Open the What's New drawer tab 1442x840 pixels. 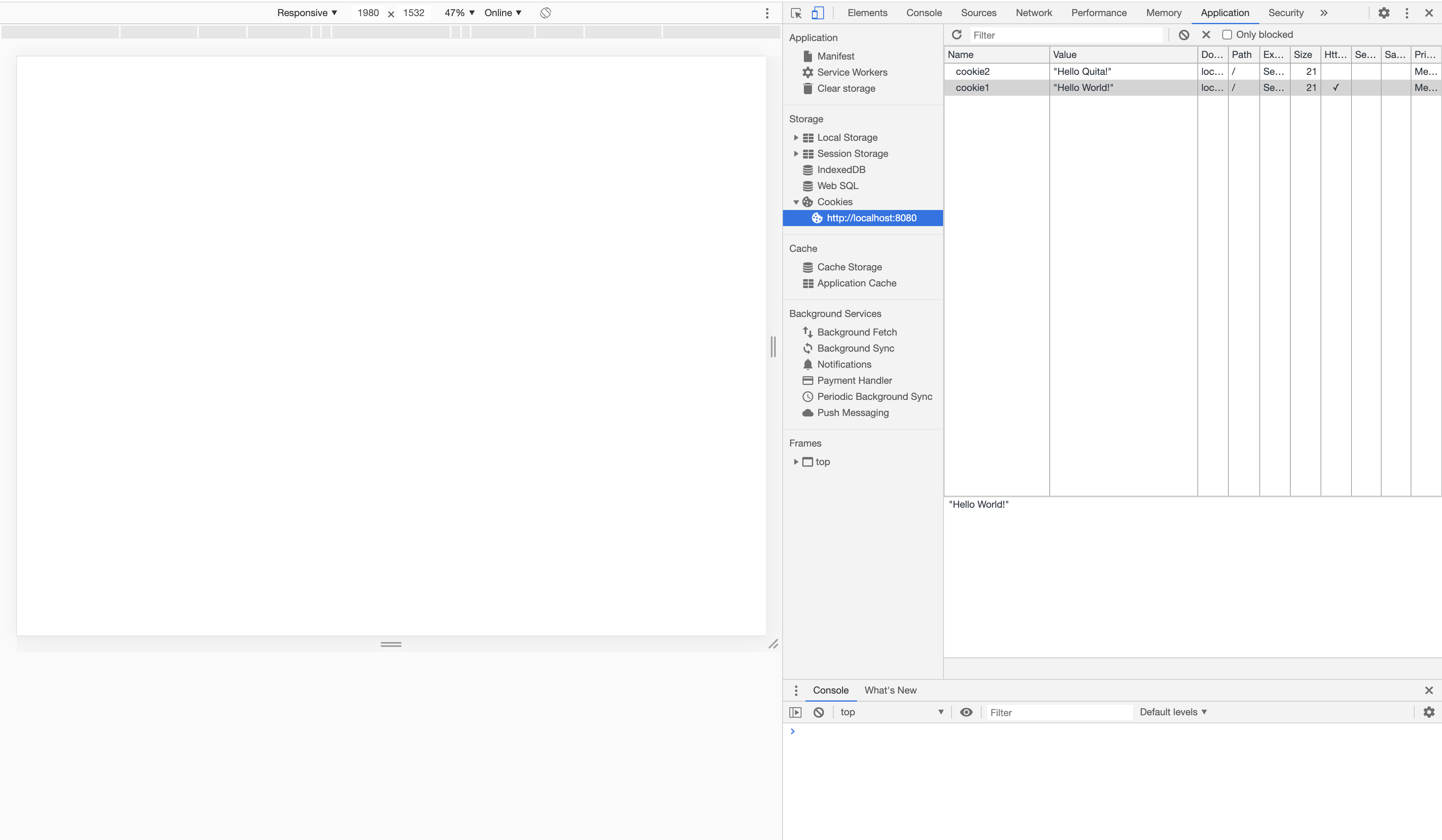tap(890, 690)
